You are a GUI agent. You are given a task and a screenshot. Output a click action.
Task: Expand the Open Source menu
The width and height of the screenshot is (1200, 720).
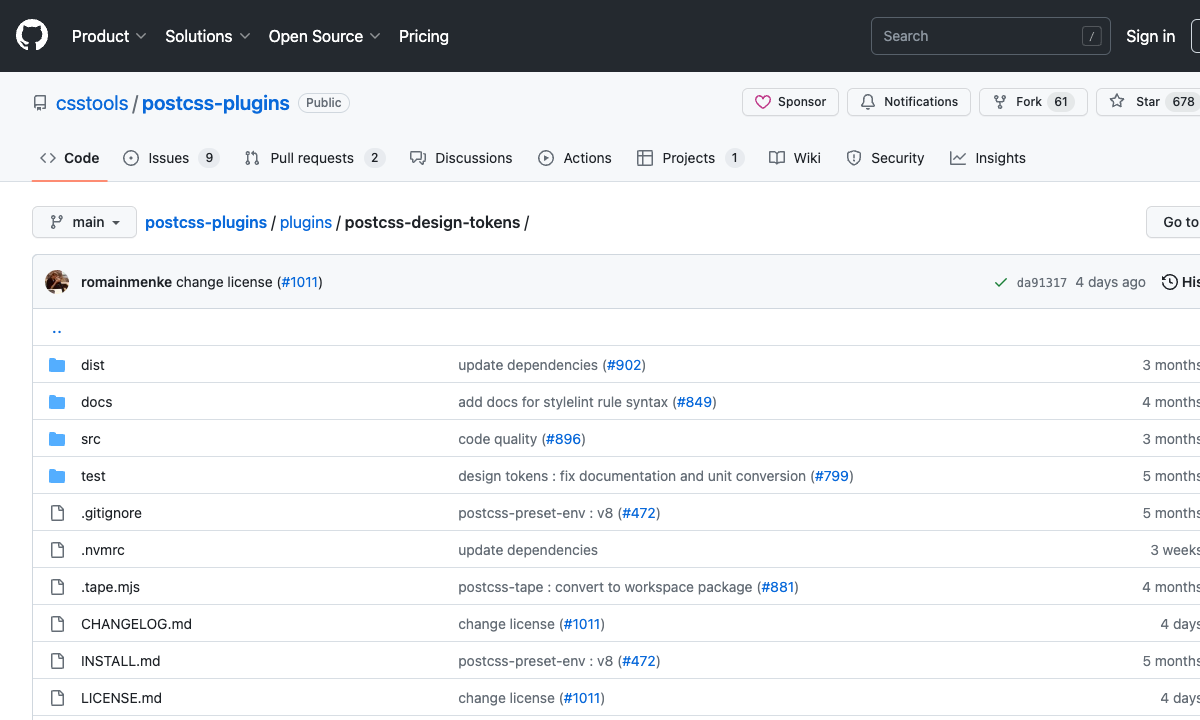(x=324, y=36)
